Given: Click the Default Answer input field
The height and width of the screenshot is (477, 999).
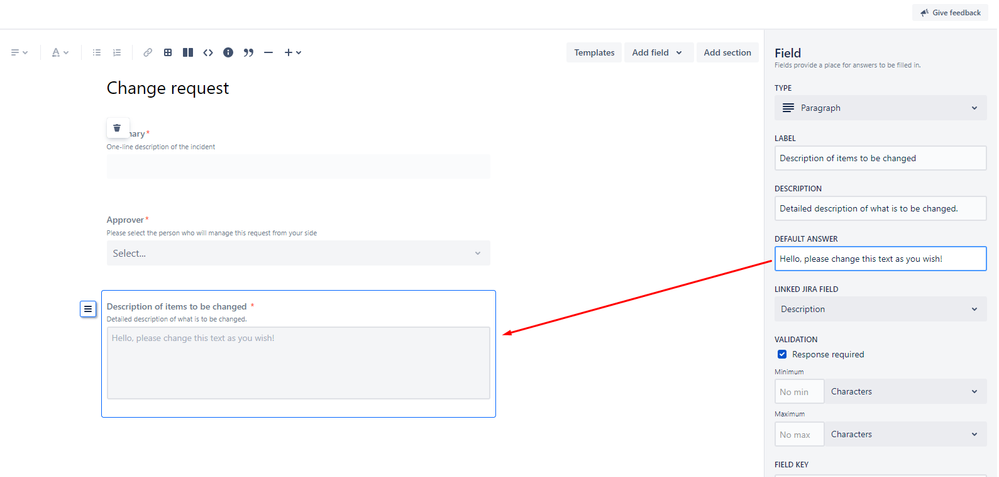Looking at the screenshot, I should tap(880, 259).
